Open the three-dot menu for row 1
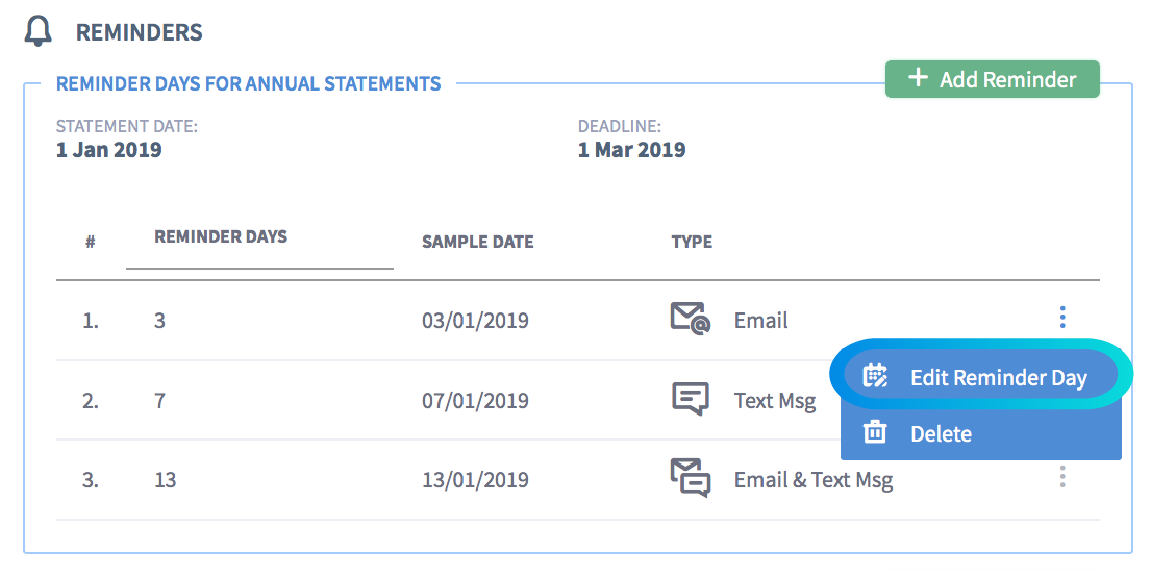Viewport: 1153px width, 570px height. click(x=1063, y=317)
